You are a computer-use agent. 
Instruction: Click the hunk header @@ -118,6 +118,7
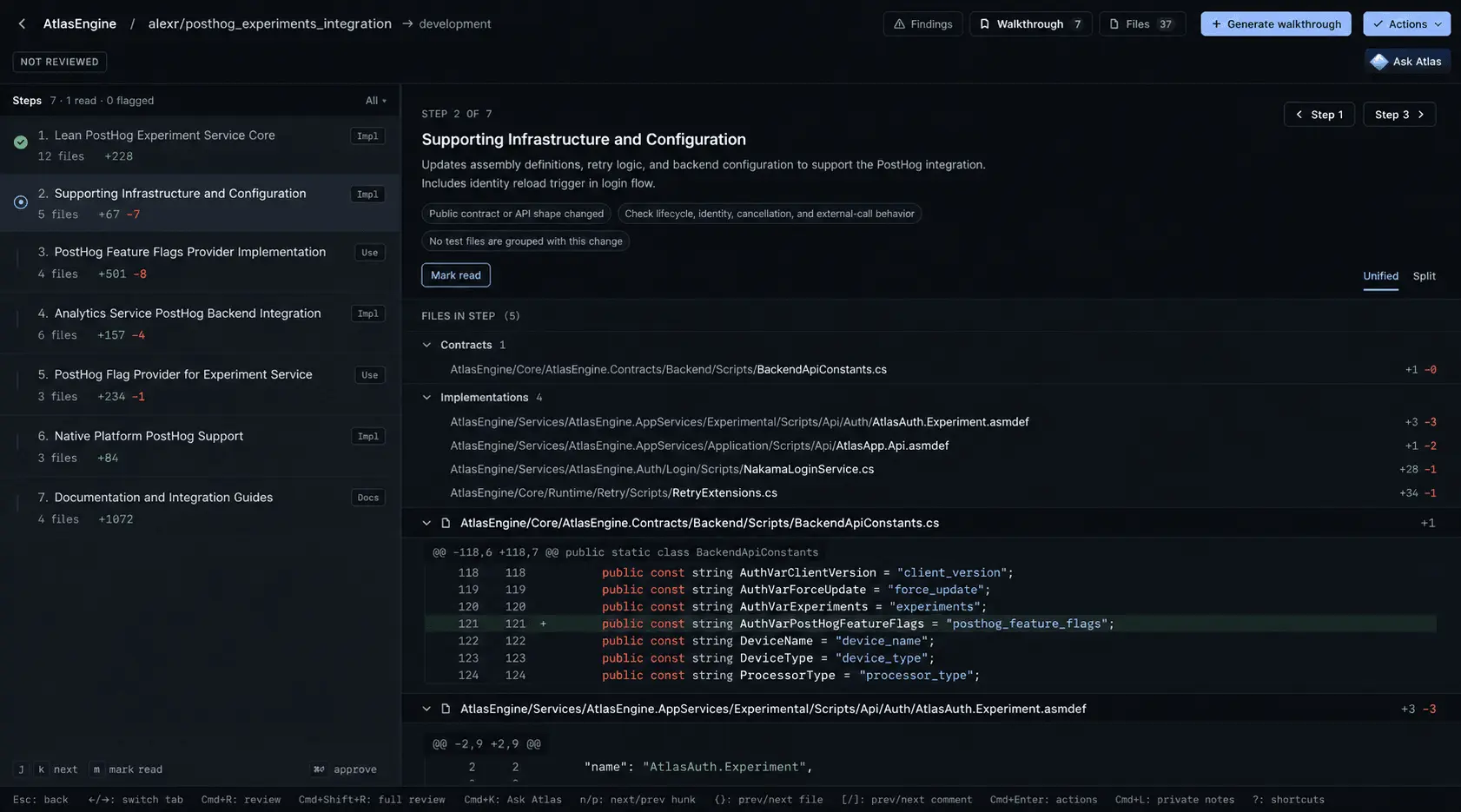point(625,552)
